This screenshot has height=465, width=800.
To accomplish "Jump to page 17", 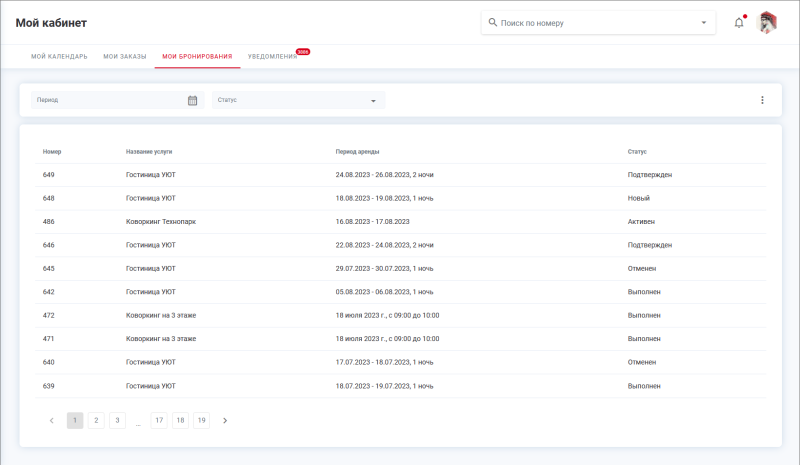I will coord(159,421).
